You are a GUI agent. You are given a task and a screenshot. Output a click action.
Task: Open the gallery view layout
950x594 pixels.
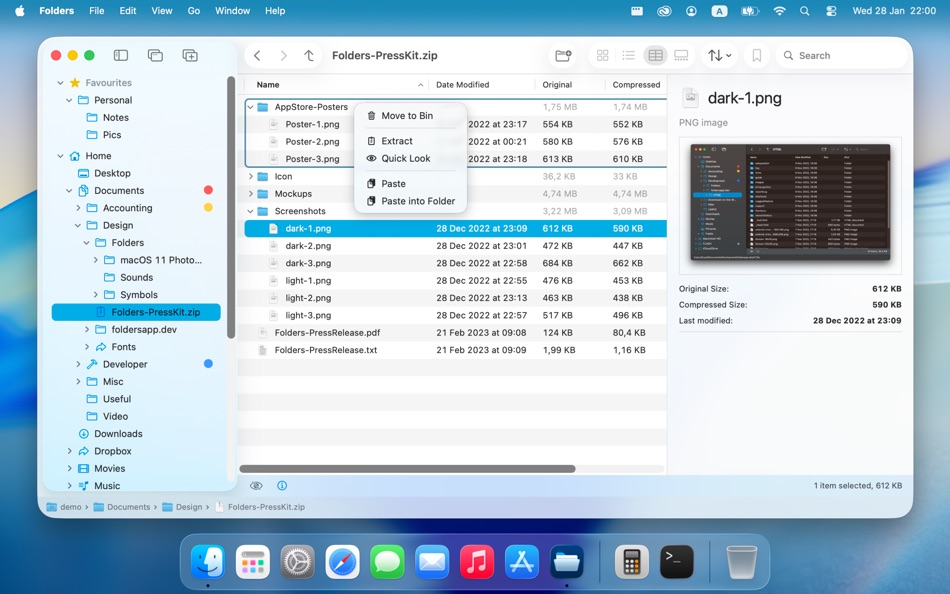[x=681, y=55]
